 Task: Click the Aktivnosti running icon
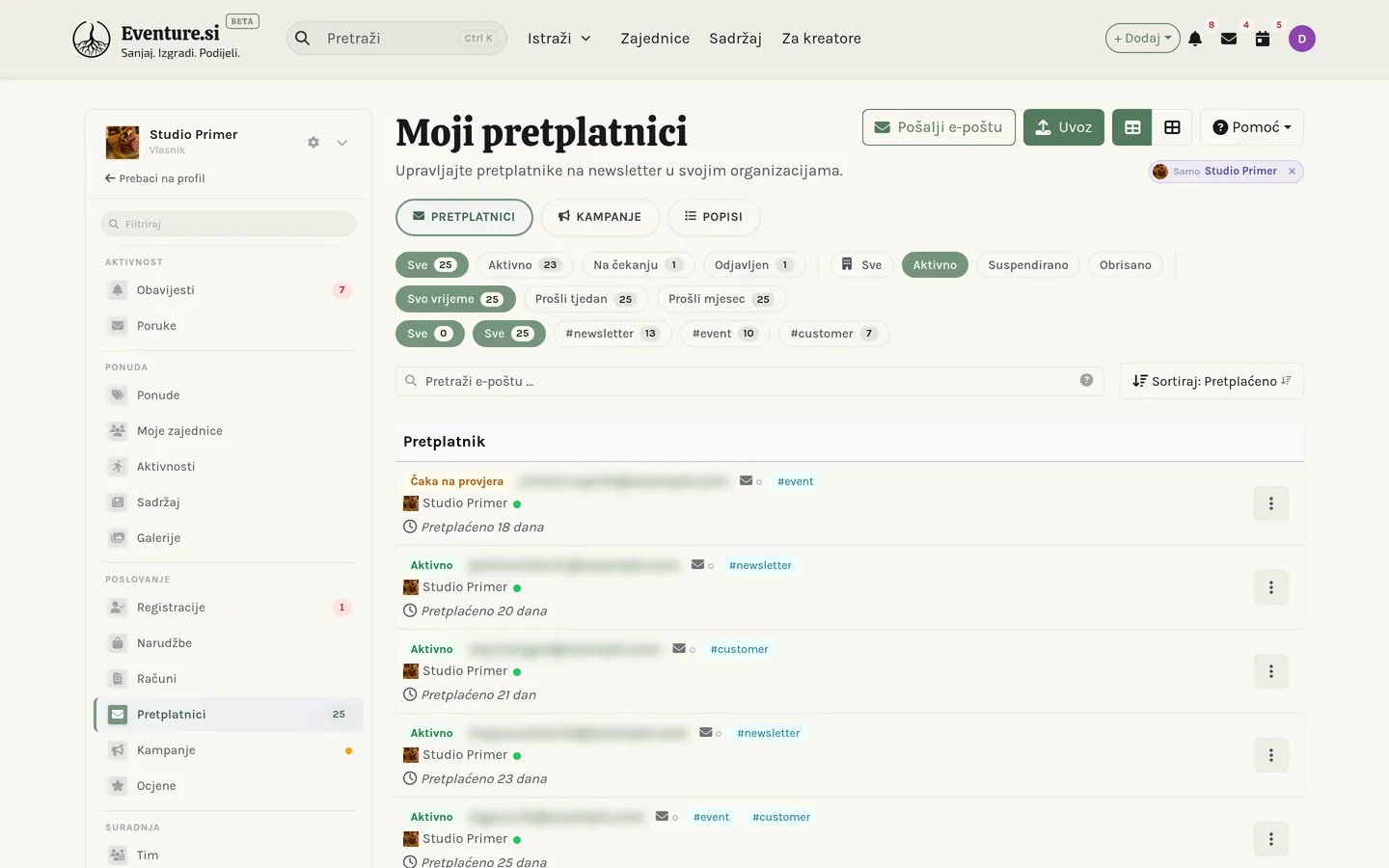(x=118, y=467)
